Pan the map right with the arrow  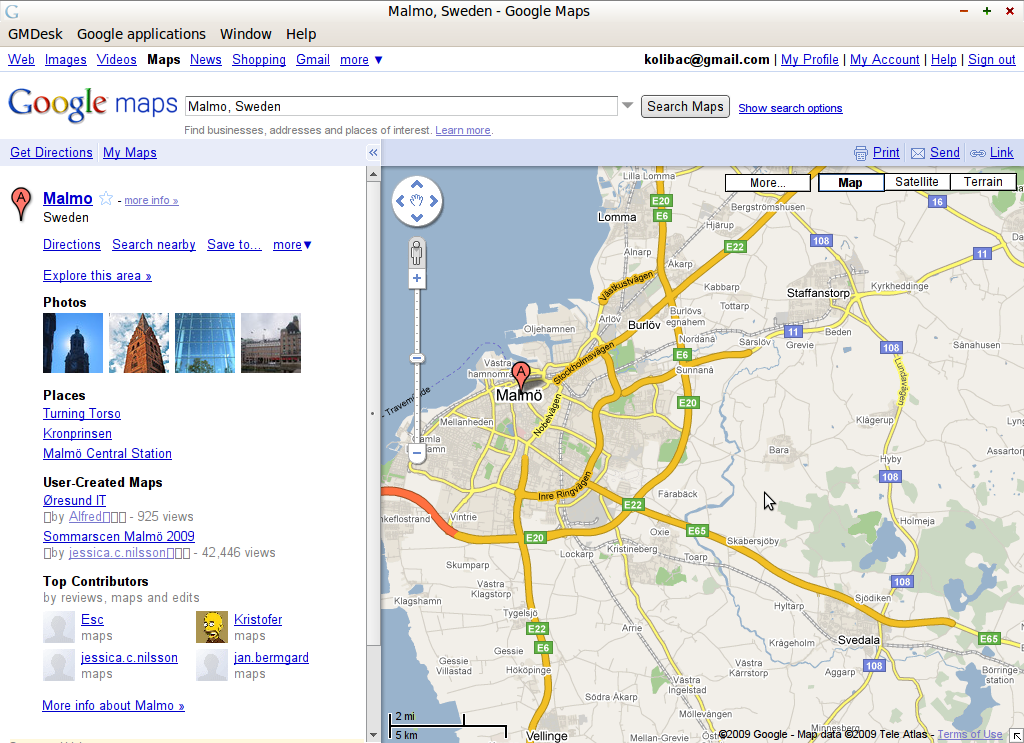click(x=434, y=201)
